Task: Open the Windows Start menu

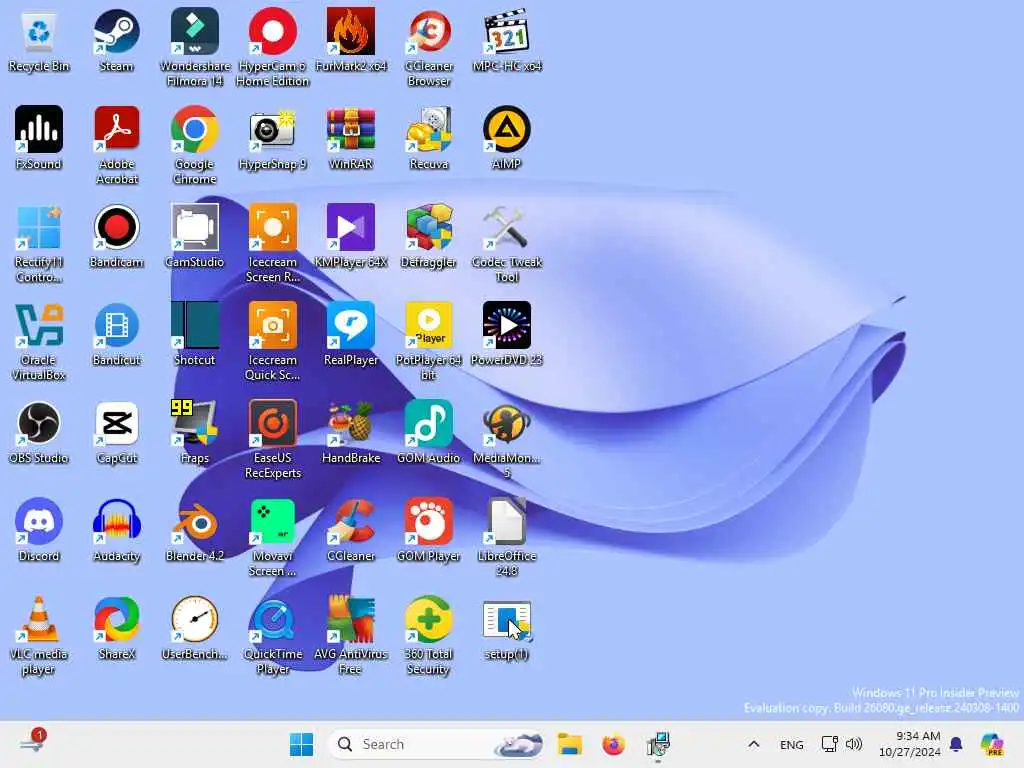Action: (301, 744)
